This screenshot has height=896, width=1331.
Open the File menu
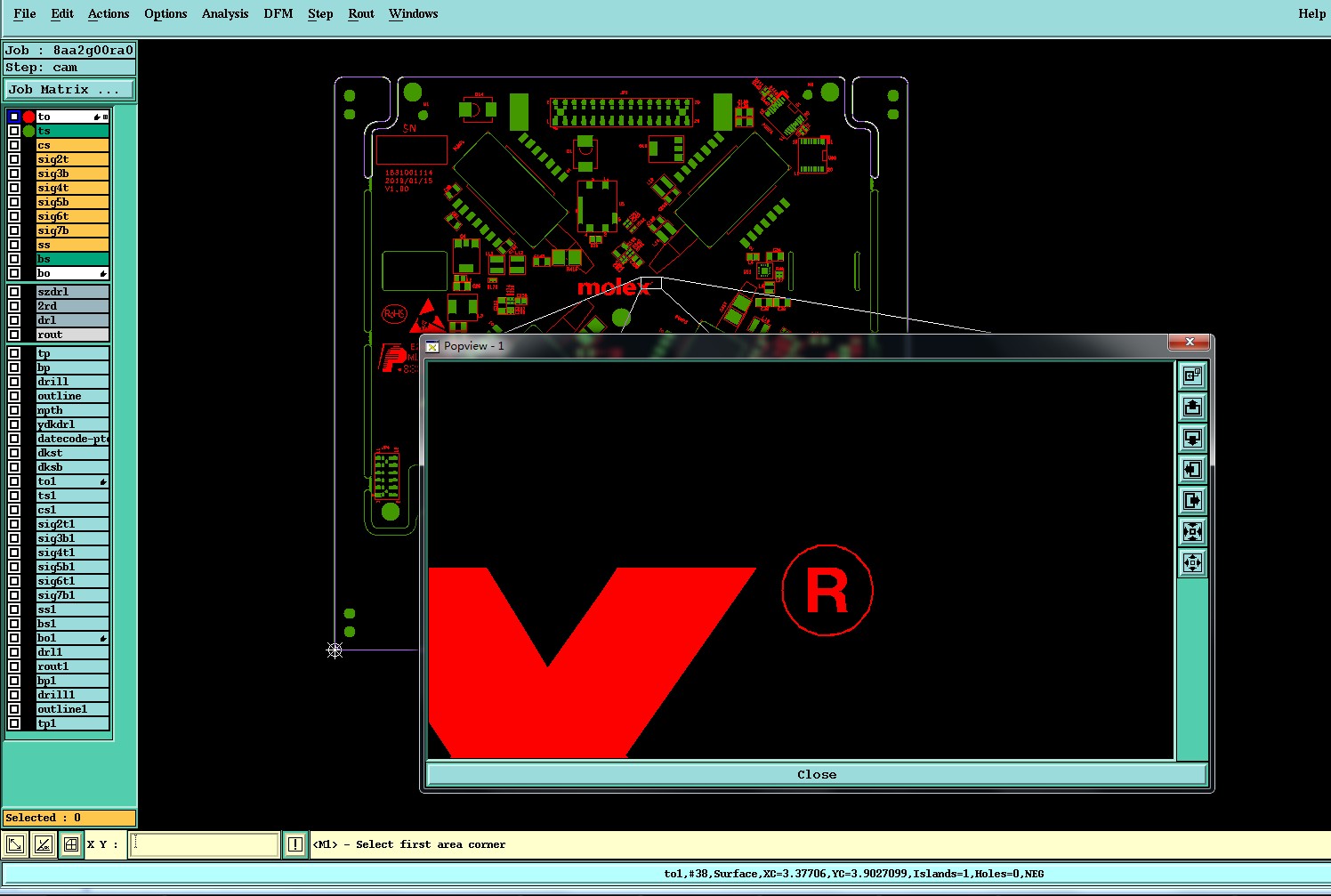(x=25, y=13)
